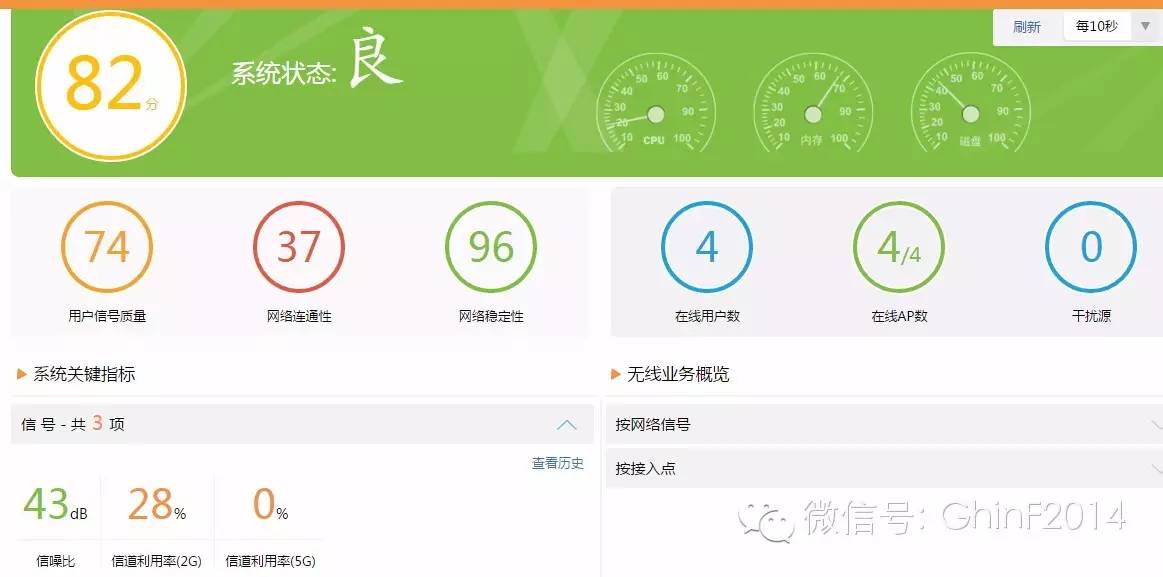Expand the 按网络信号 section
The width and height of the screenshot is (1163, 577).
point(884,425)
